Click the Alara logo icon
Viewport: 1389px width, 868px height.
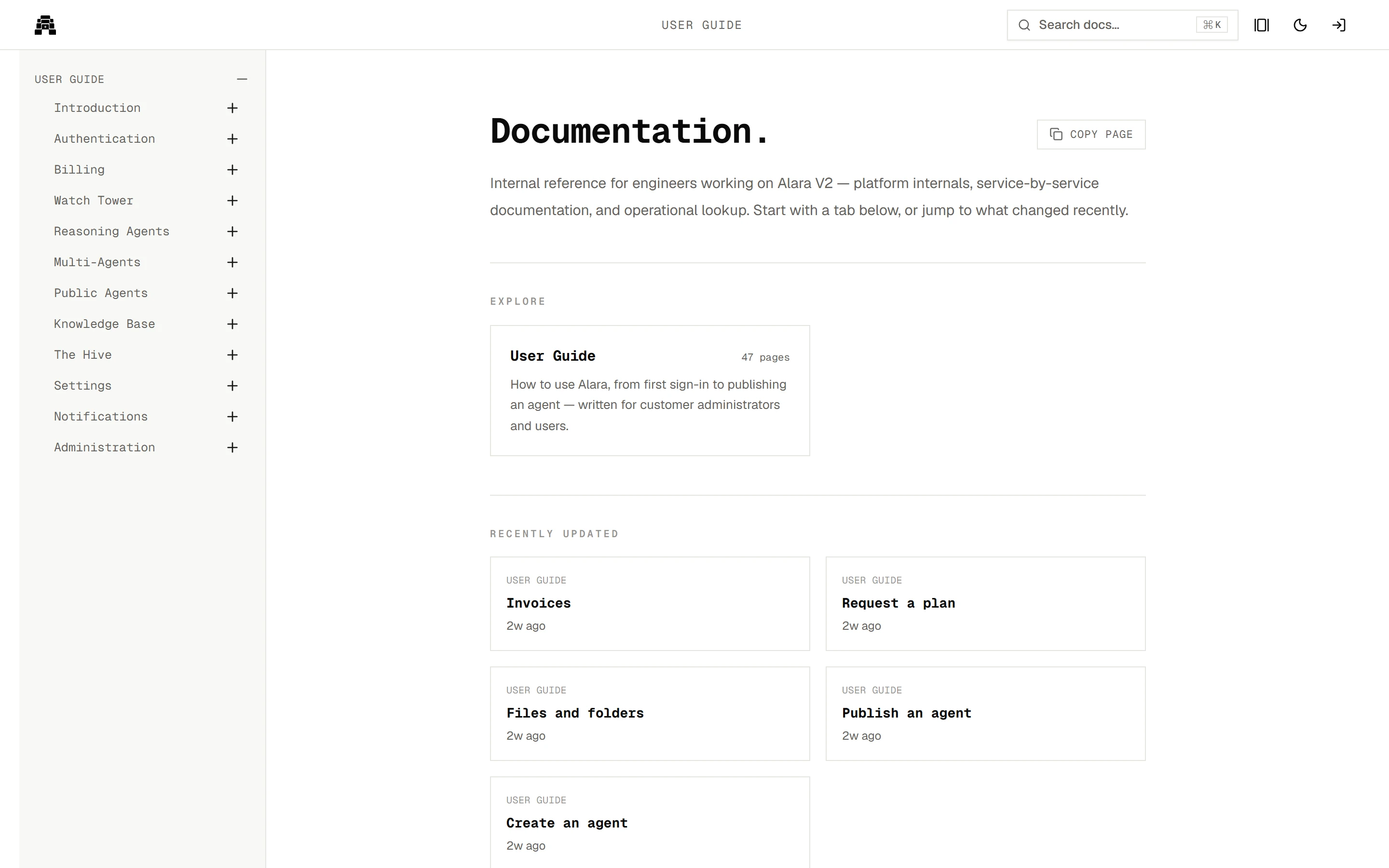click(45, 25)
